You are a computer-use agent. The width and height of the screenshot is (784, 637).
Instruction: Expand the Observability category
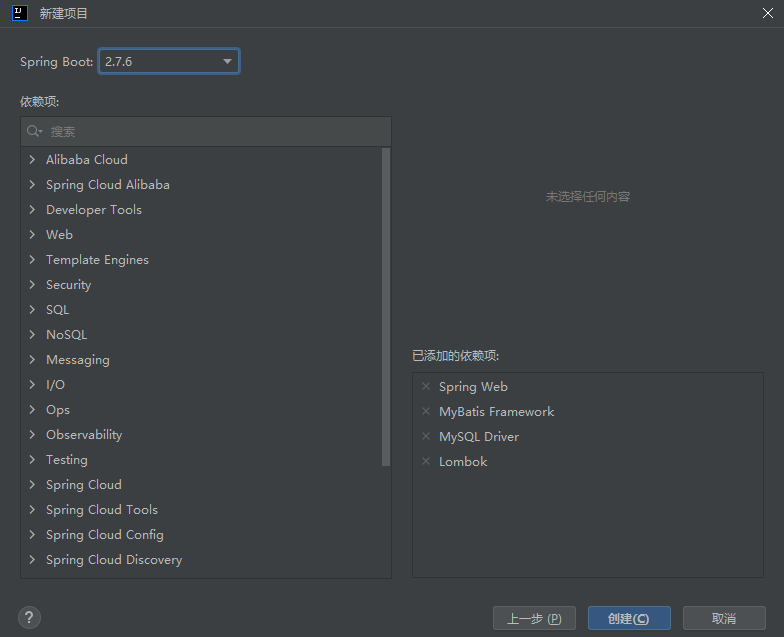(x=32, y=434)
